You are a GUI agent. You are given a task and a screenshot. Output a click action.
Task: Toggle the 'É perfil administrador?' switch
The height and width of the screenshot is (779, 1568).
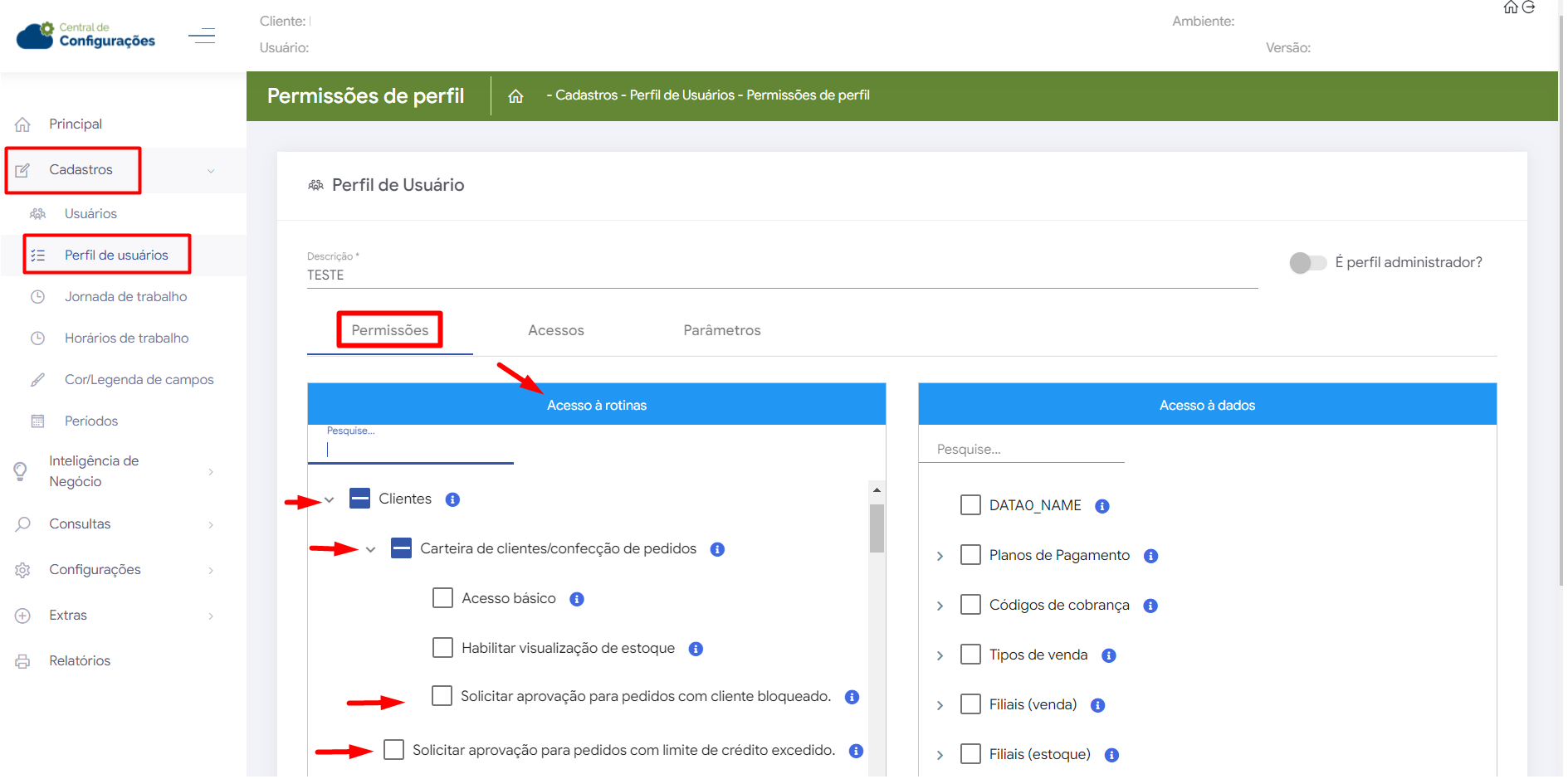tap(1307, 263)
